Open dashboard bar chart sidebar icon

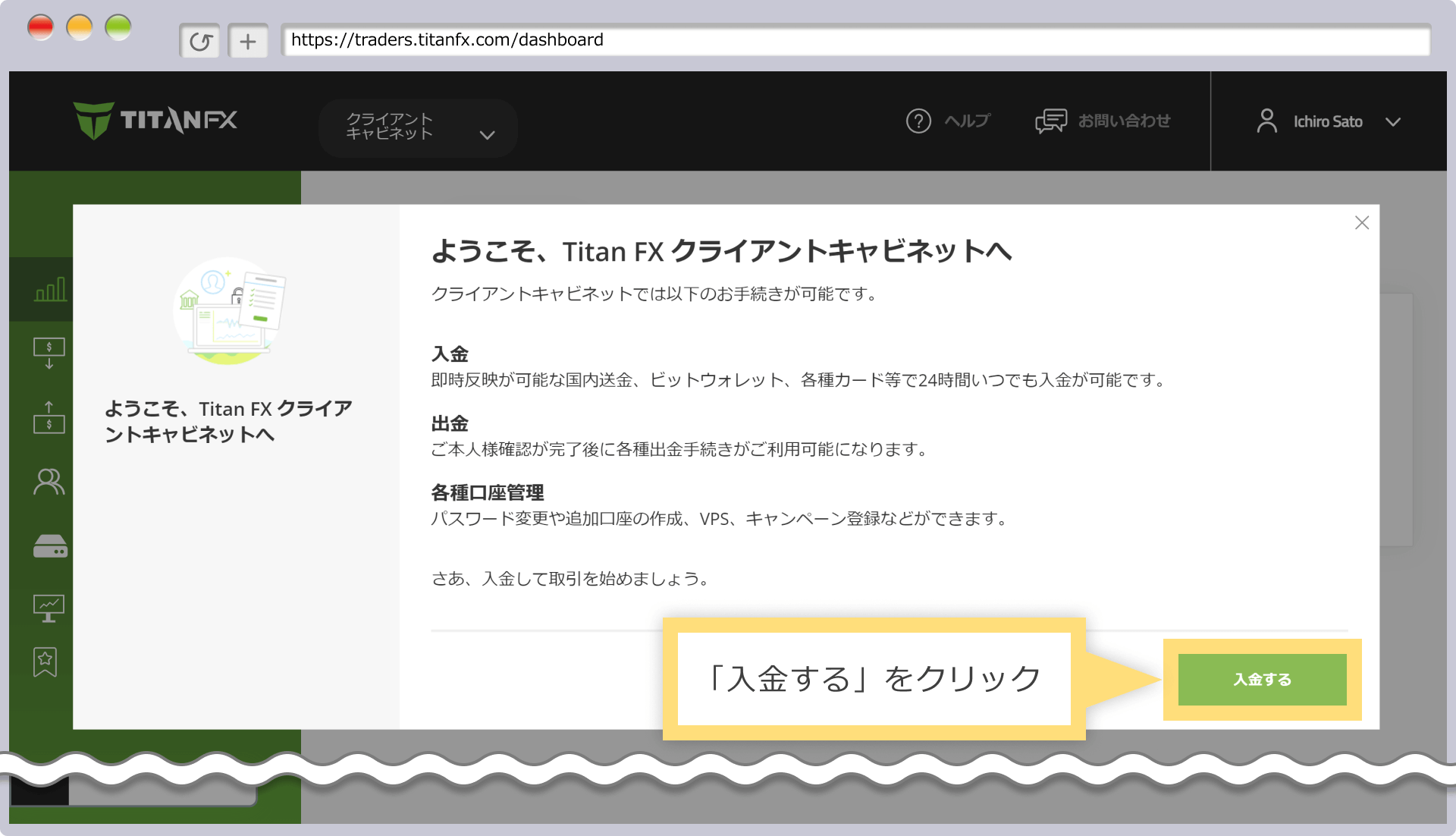point(50,289)
